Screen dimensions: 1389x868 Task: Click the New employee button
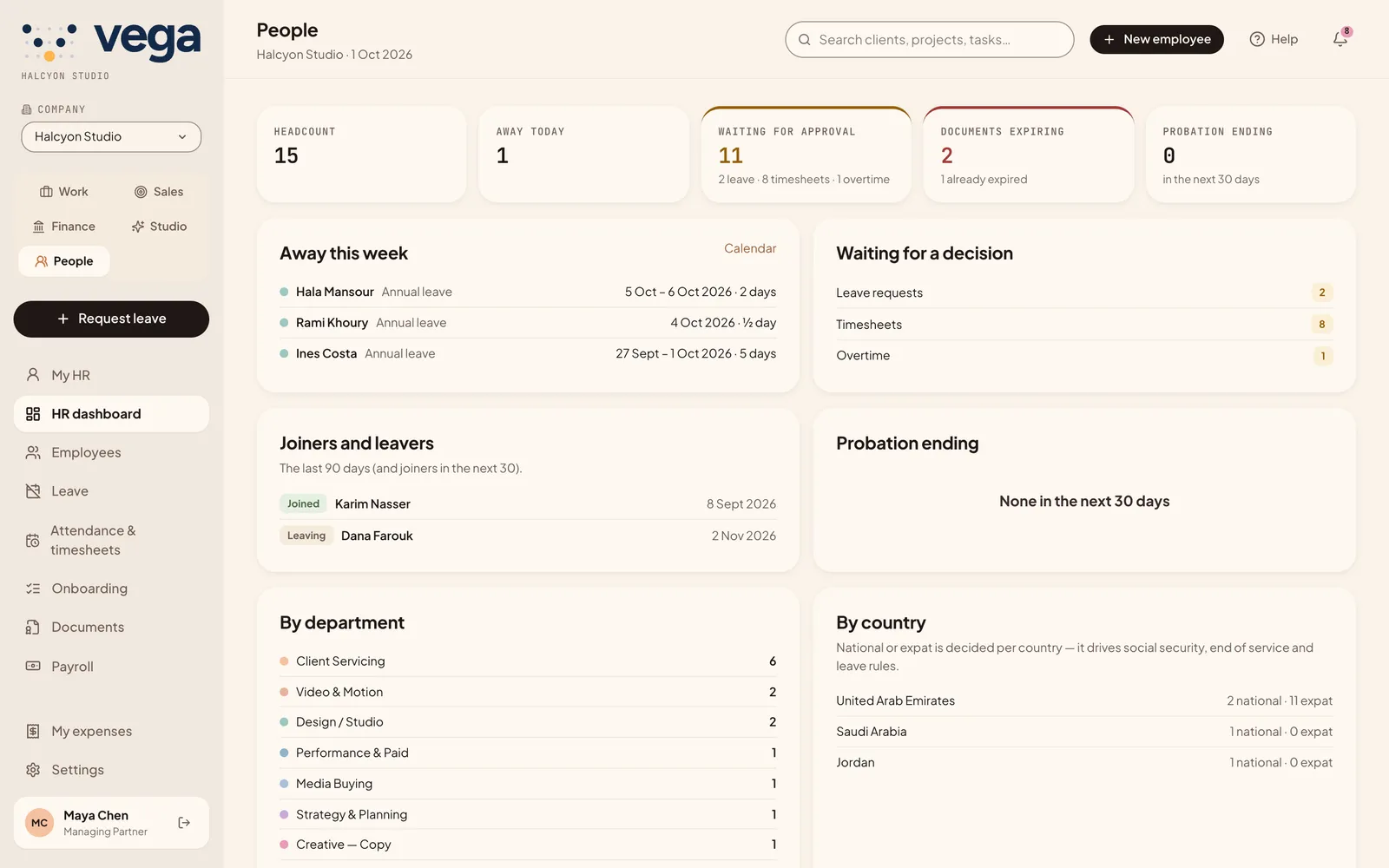pyautogui.click(x=1156, y=39)
